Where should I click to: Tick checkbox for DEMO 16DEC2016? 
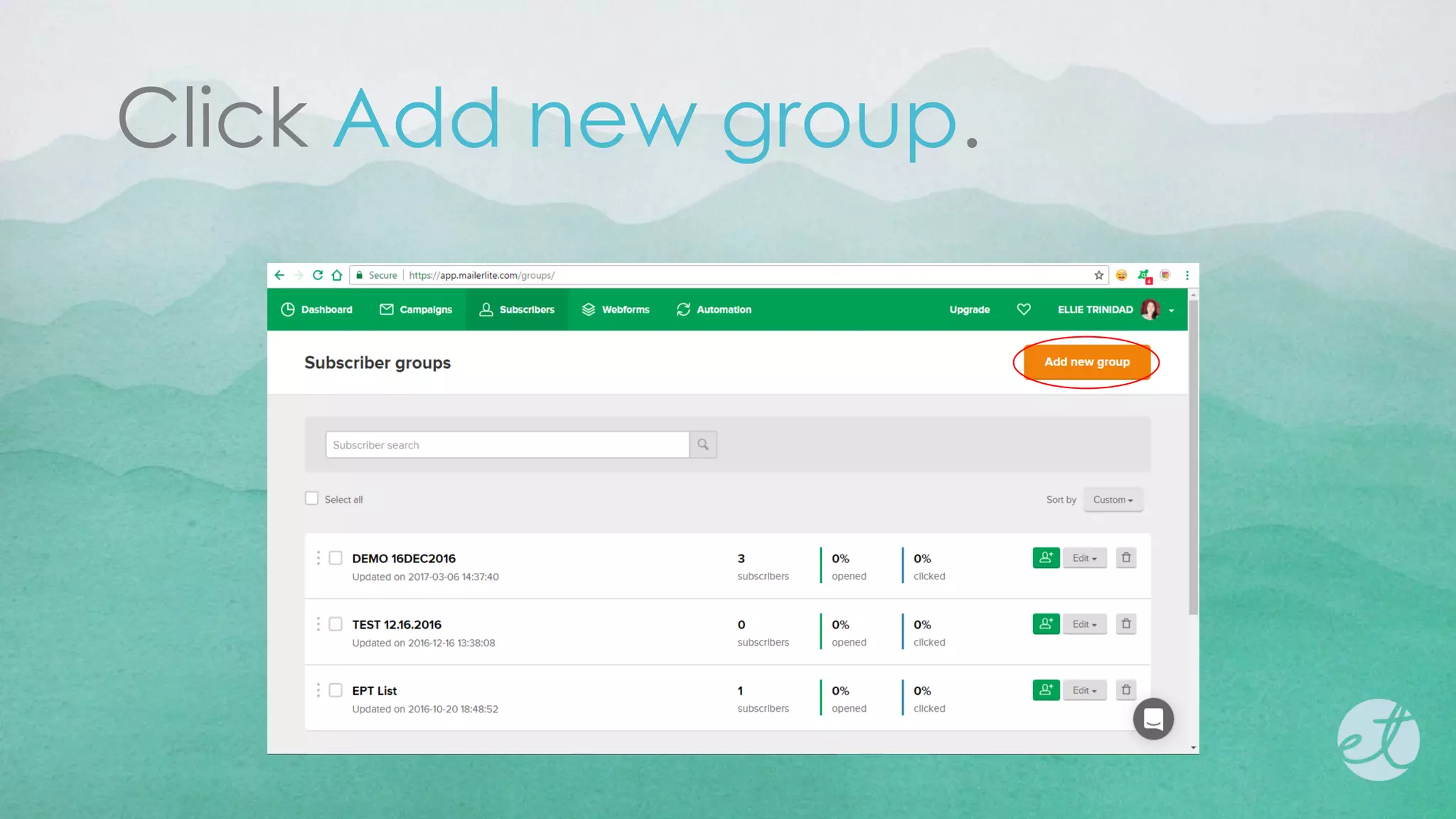coord(336,558)
